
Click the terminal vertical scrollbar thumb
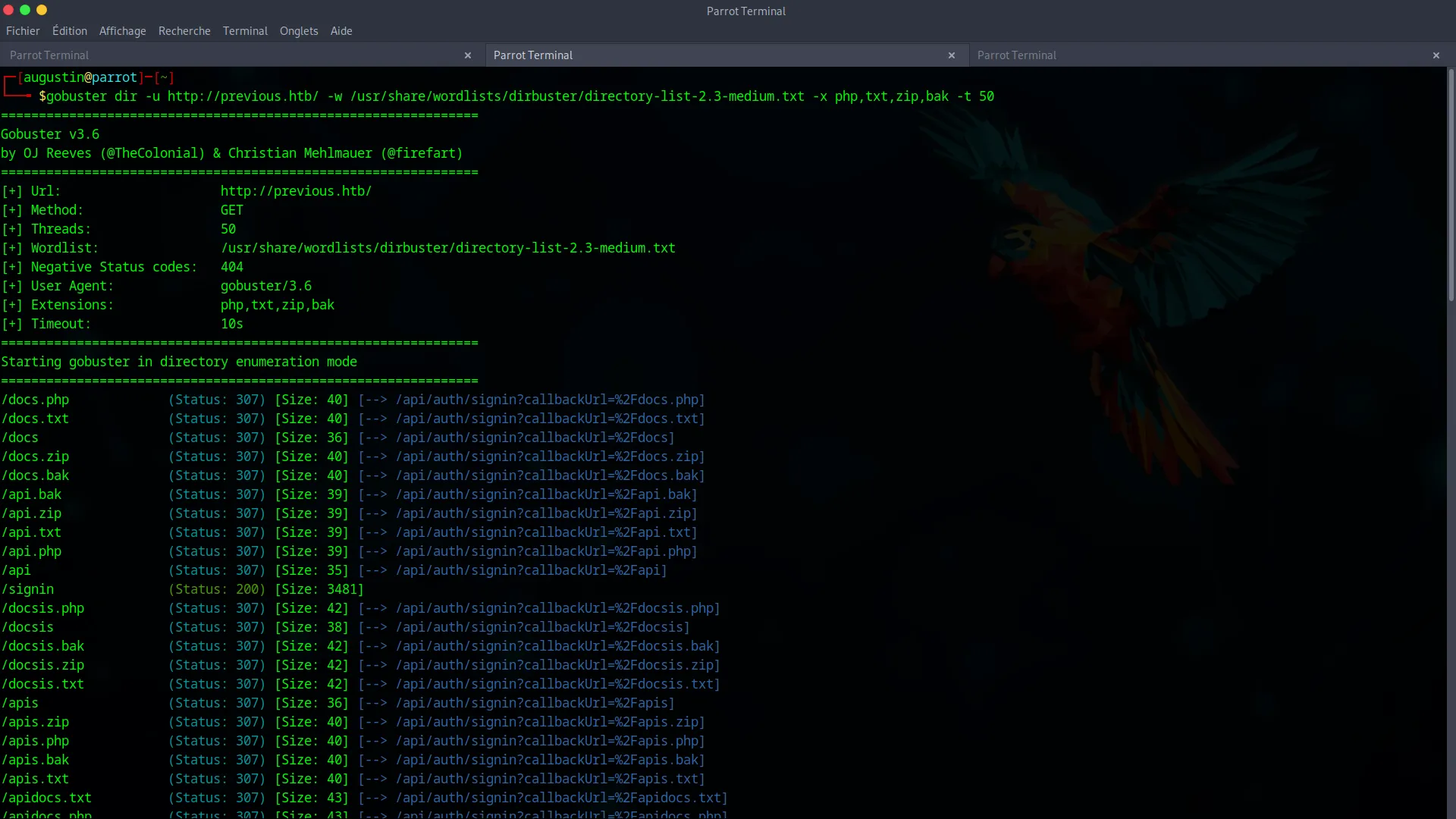coord(1451,186)
